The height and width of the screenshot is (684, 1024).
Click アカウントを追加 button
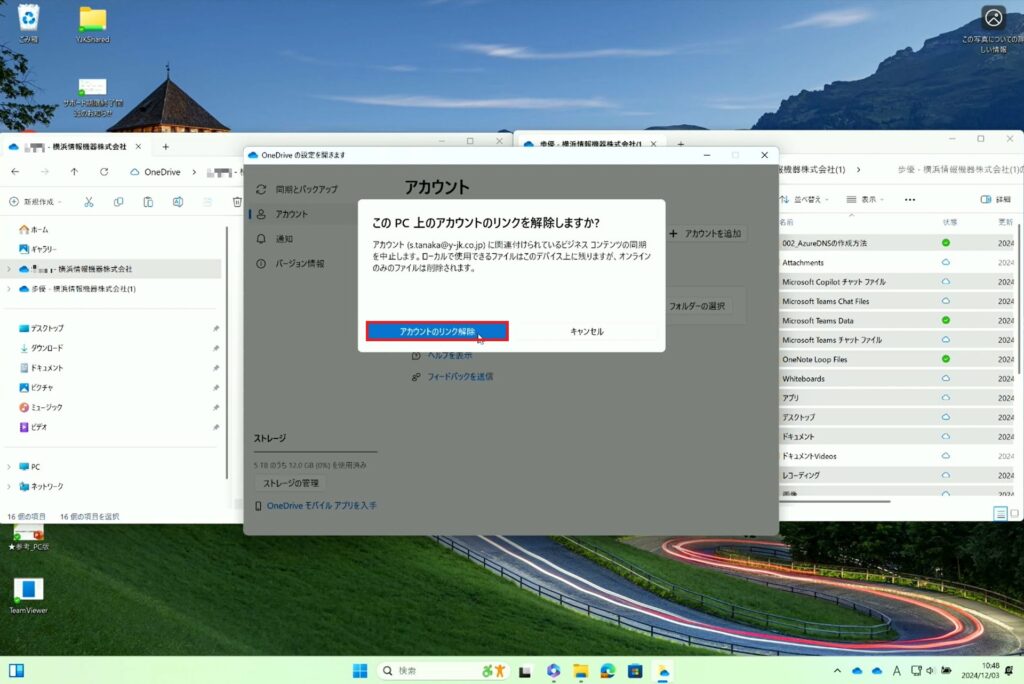point(706,233)
